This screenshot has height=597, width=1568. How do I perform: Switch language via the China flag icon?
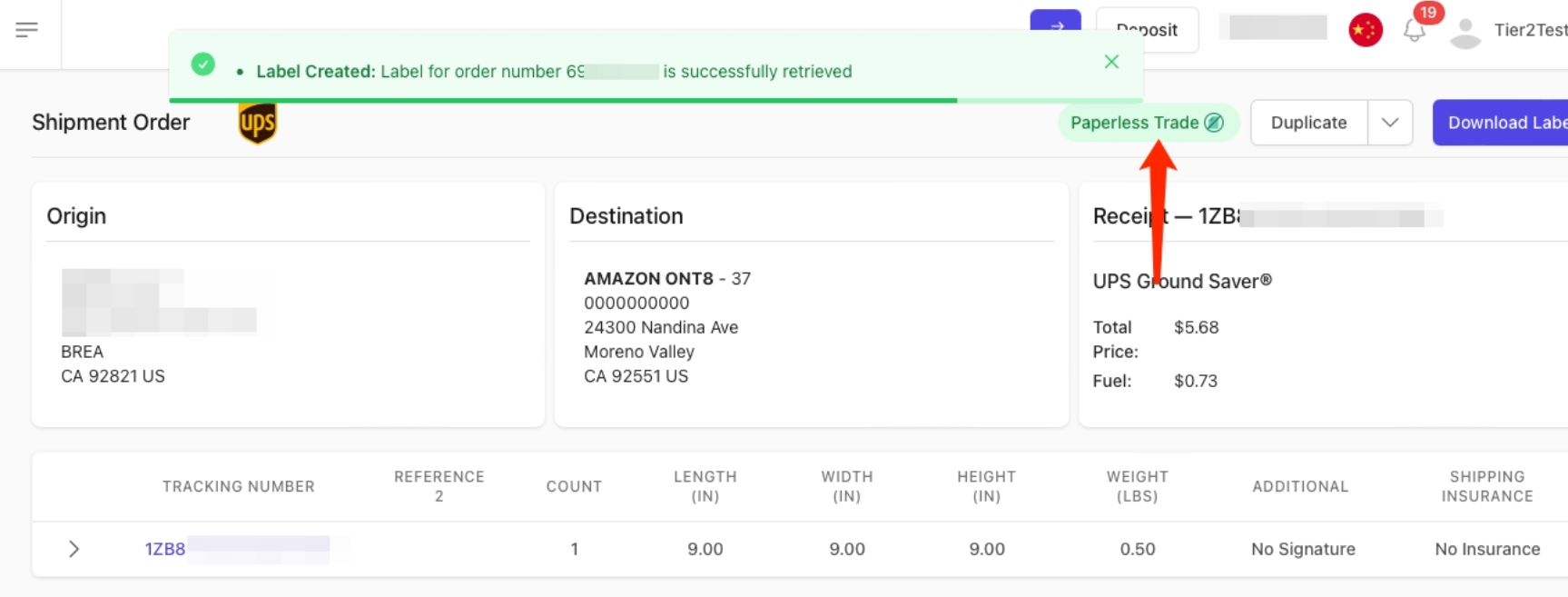coord(1365,30)
